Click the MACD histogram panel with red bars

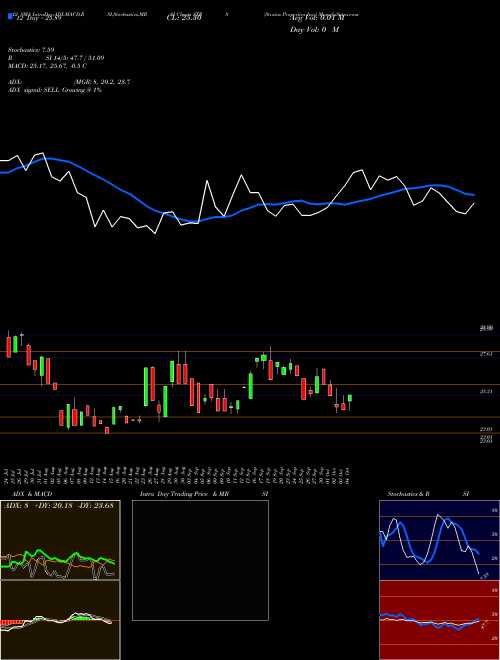[60, 620]
